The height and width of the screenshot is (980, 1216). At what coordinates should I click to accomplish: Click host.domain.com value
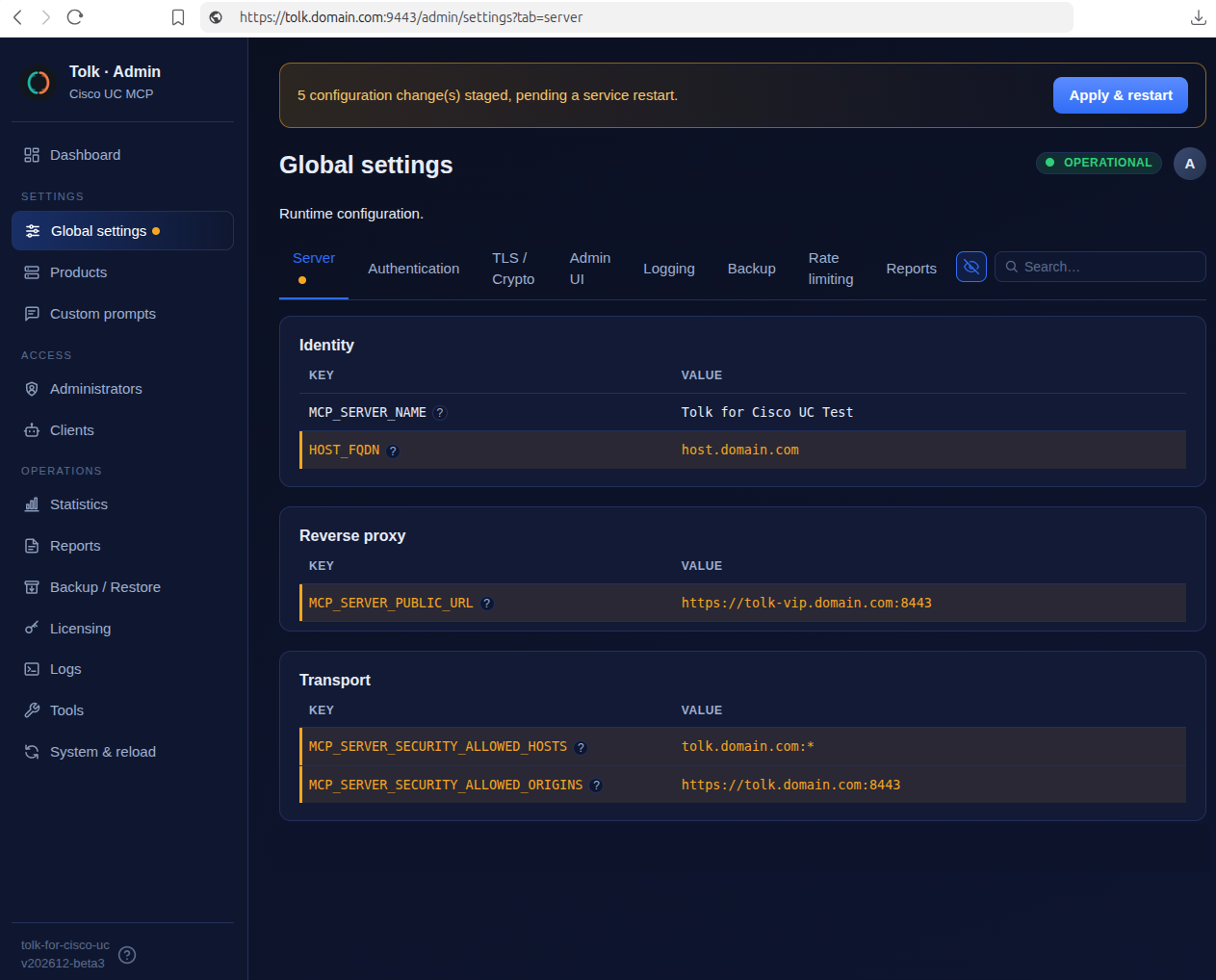(740, 450)
